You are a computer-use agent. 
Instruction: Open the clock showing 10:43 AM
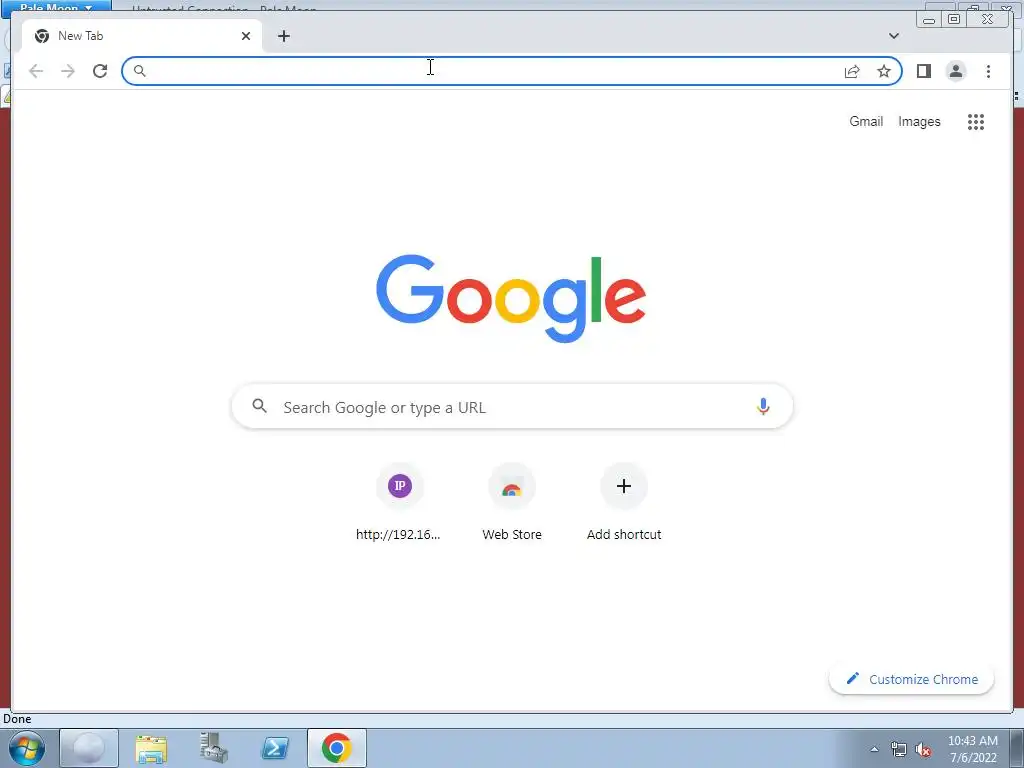[973, 749]
